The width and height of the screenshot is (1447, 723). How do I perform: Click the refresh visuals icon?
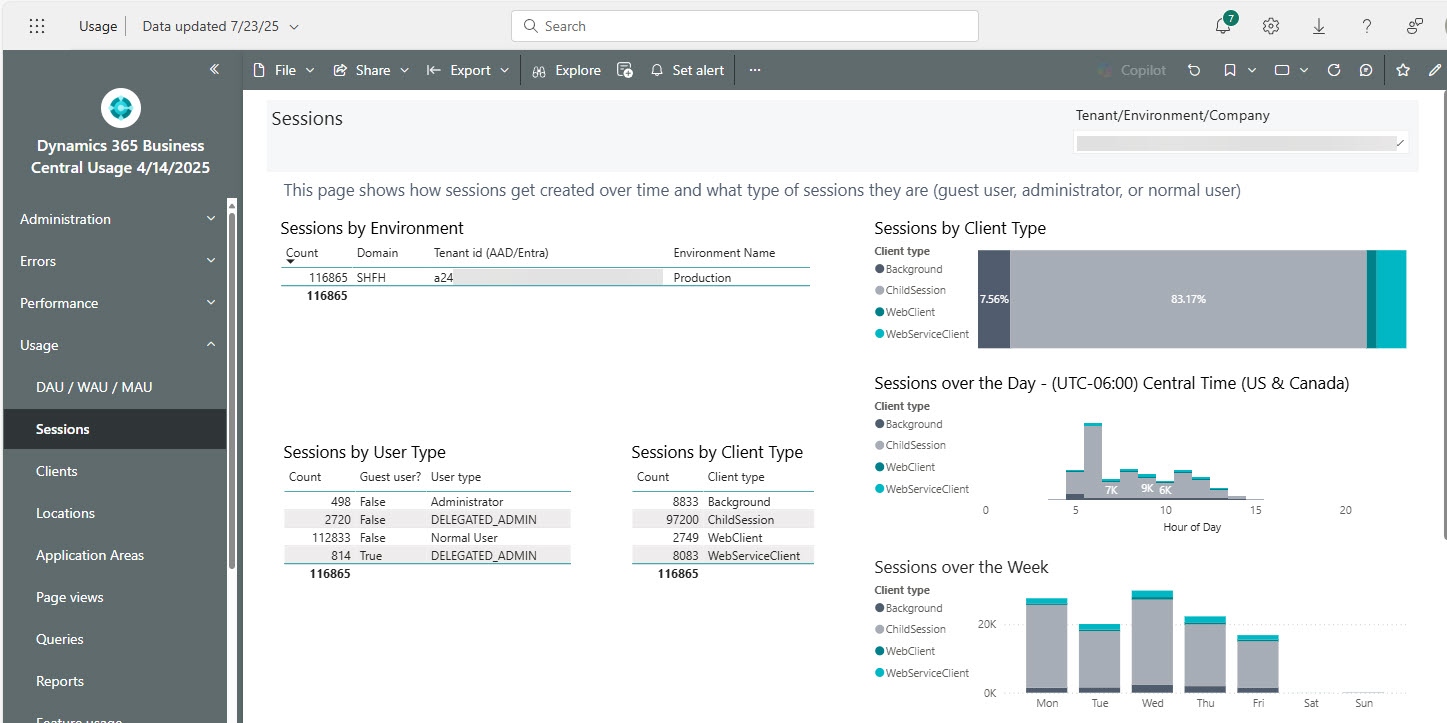point(1333,70)
